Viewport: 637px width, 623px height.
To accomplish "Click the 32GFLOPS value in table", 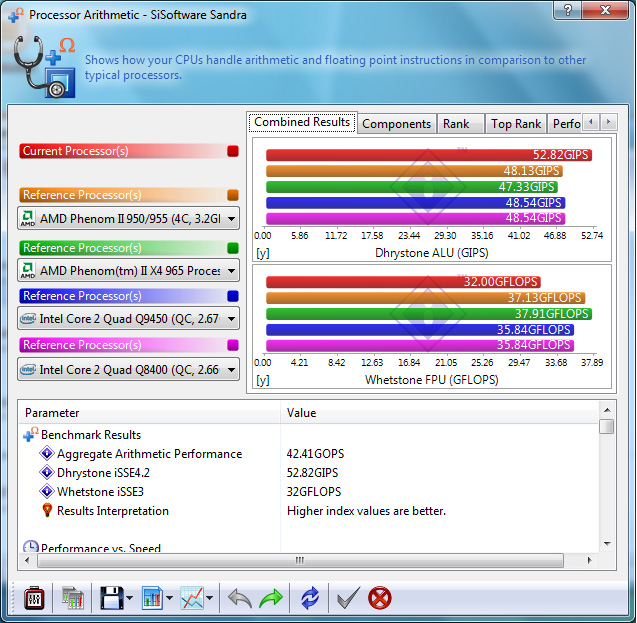I will point(314,491).
